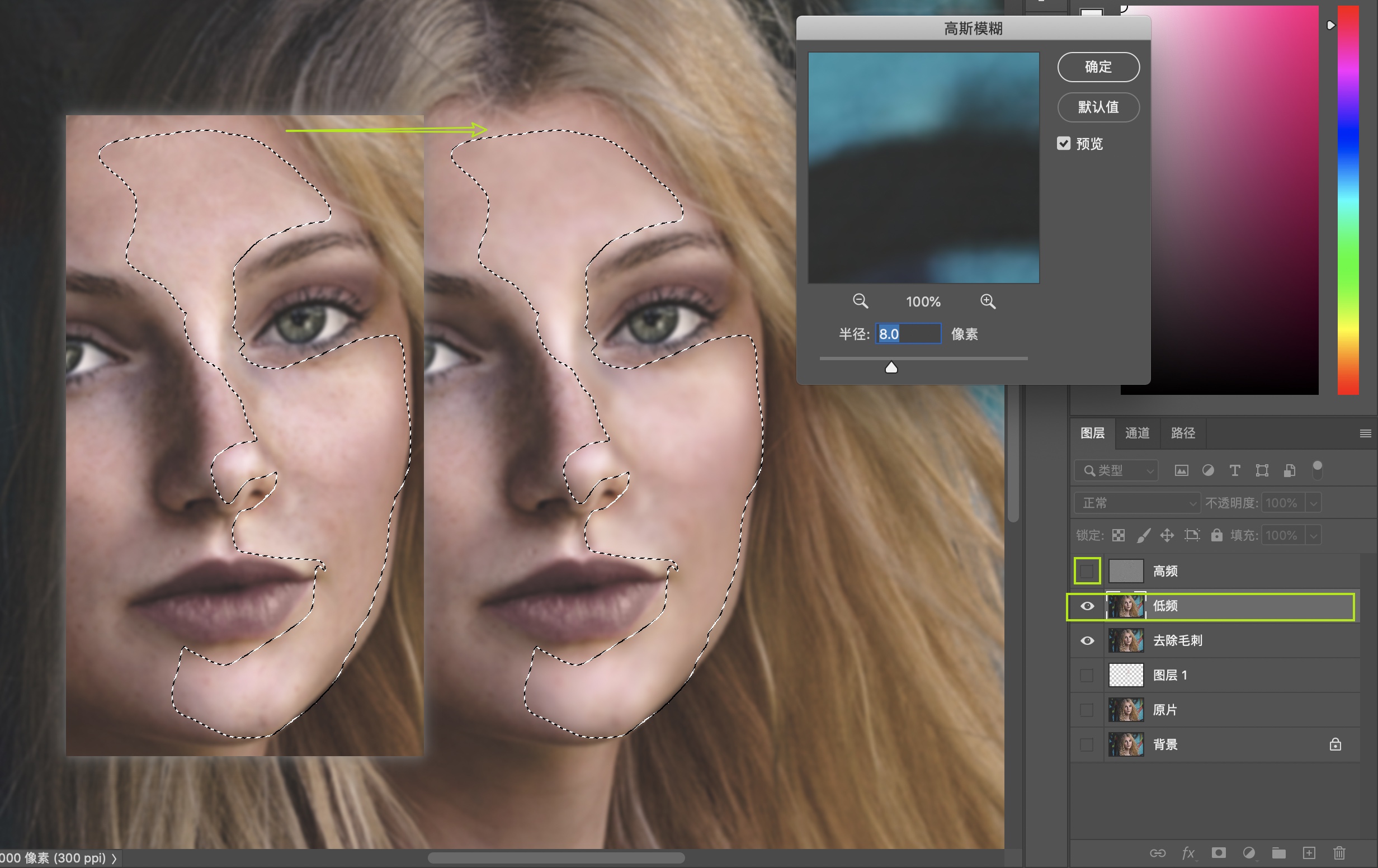Click the adjustment layer filter icon
This screenshot has width=1378, height=868.
click(x=1208, y=470)
